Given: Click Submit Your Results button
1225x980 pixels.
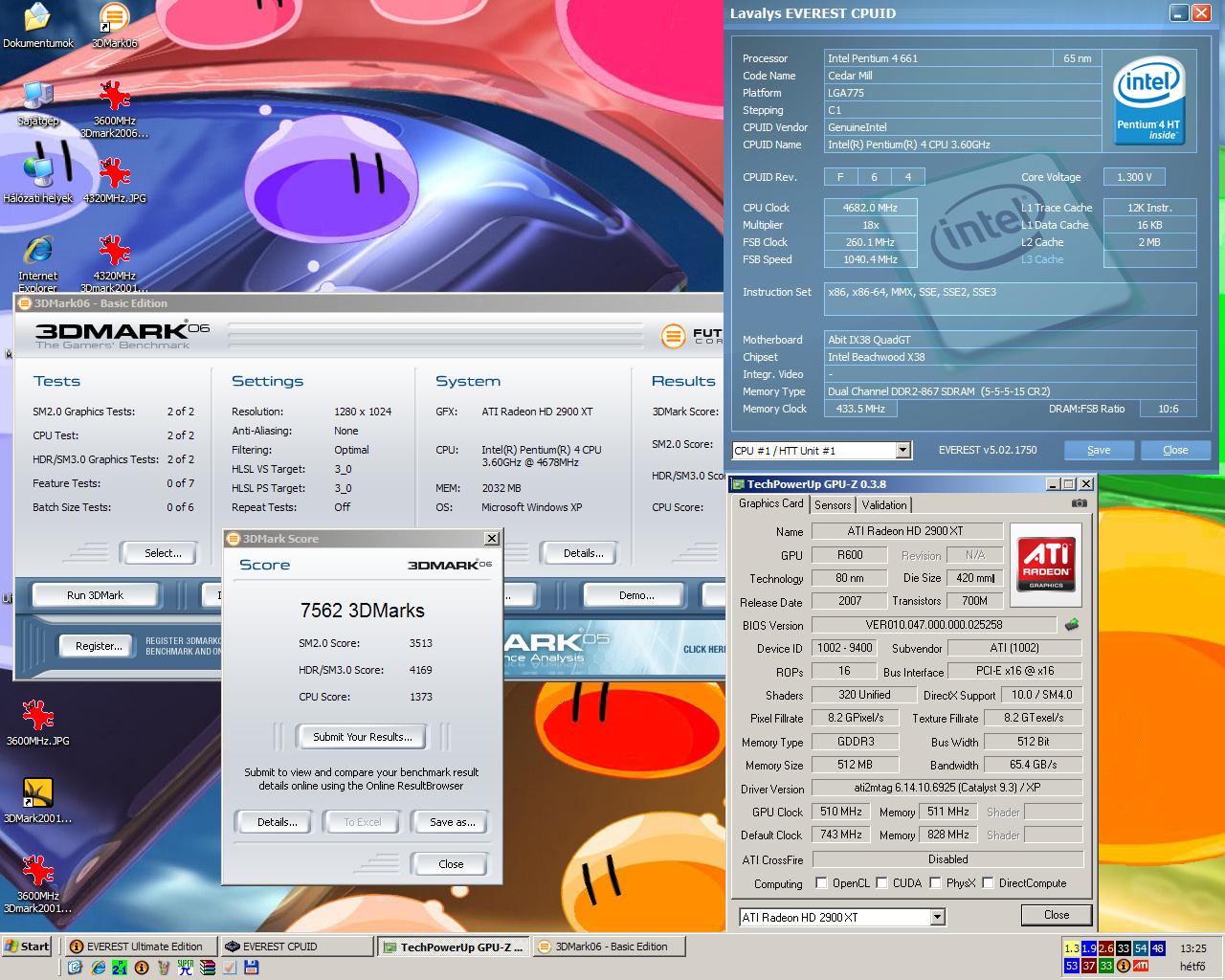Looking at the screenshot, I should tap(363, 736).
